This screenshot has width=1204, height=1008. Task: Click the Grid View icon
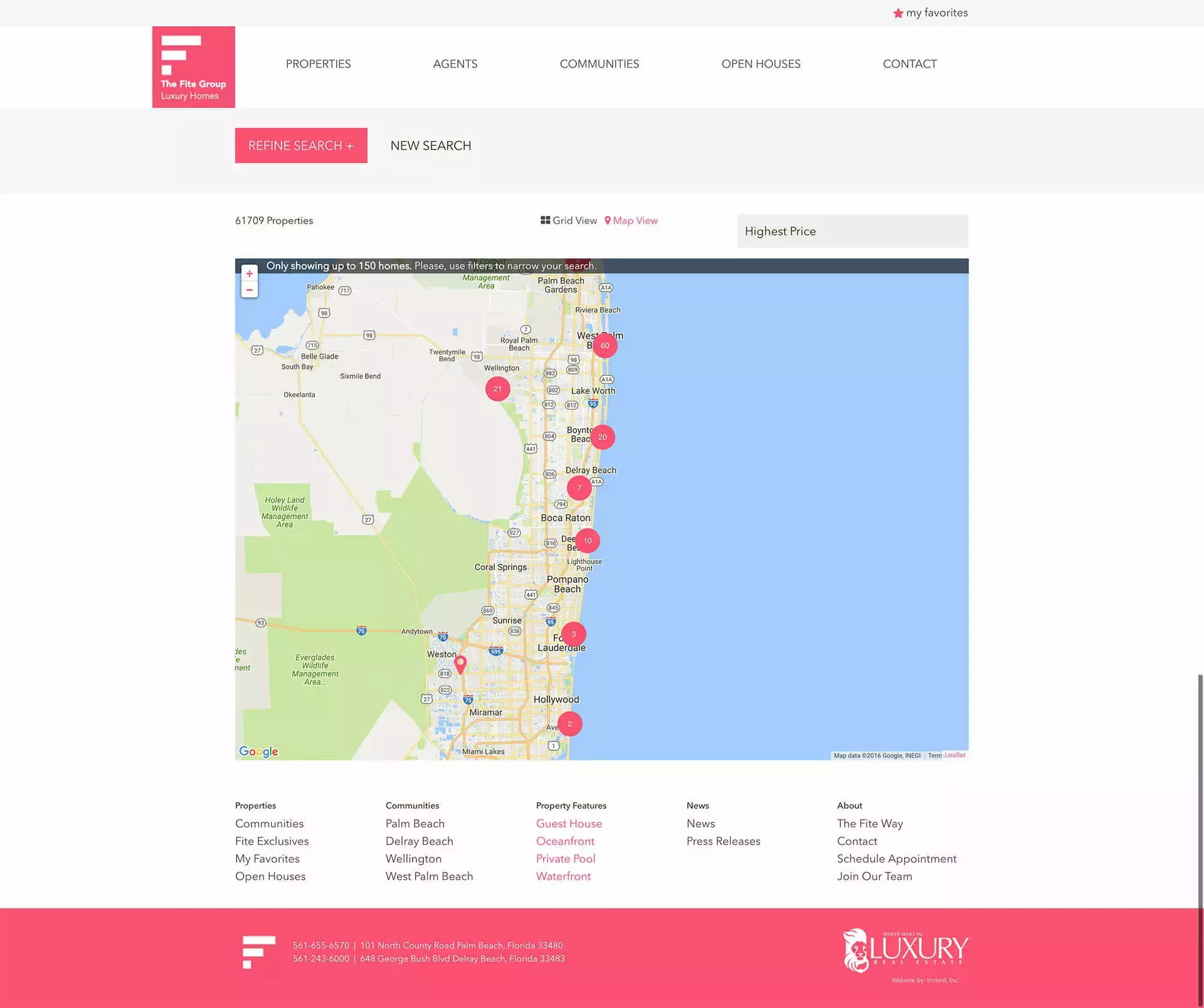click(x=546, y=220)
